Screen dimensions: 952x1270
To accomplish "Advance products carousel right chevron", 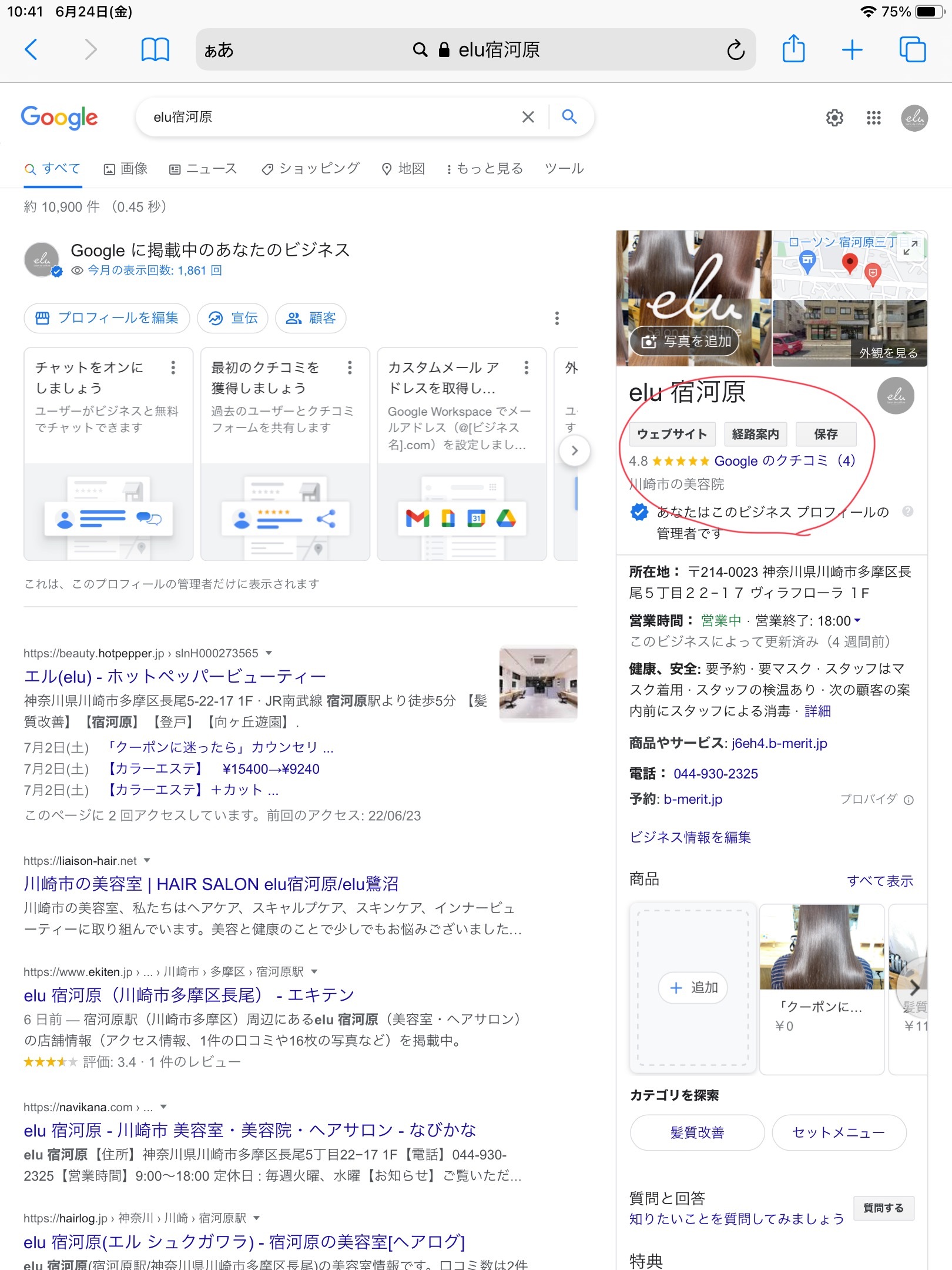I will [914, 987].
